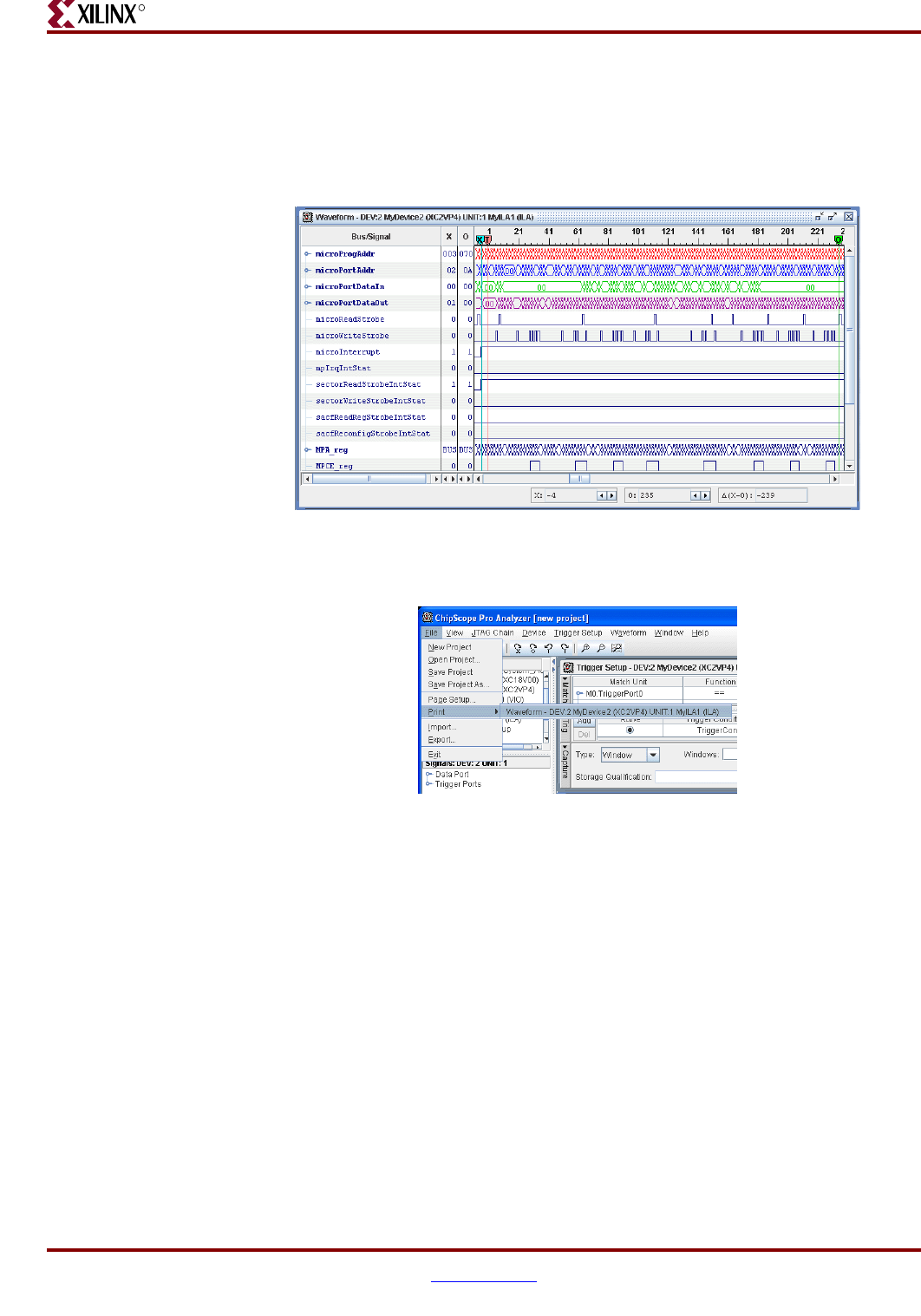Expand the microPortAddr bus
921x1316 pixels.
[308, 271]
